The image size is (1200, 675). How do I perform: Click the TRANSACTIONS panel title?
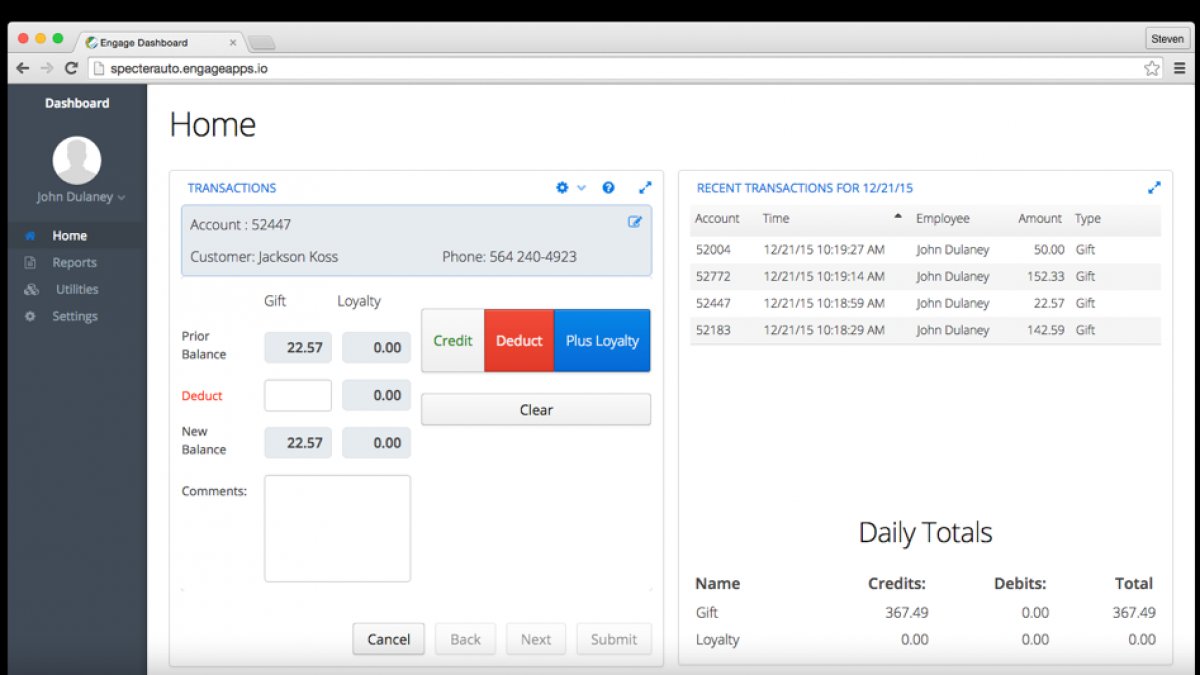point(232,188)
